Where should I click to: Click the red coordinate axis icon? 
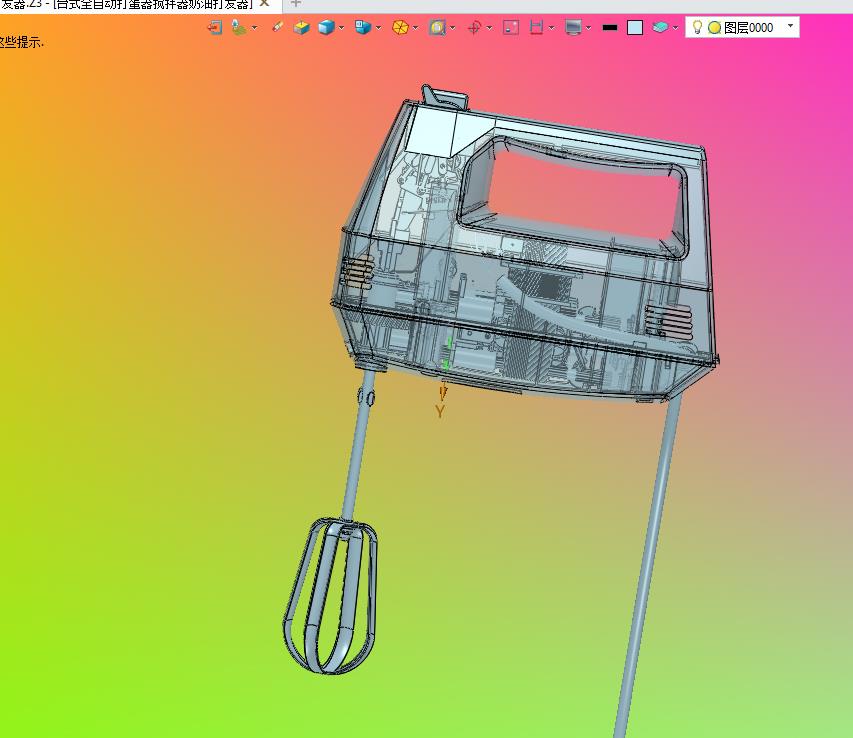[x=474, y=28]
